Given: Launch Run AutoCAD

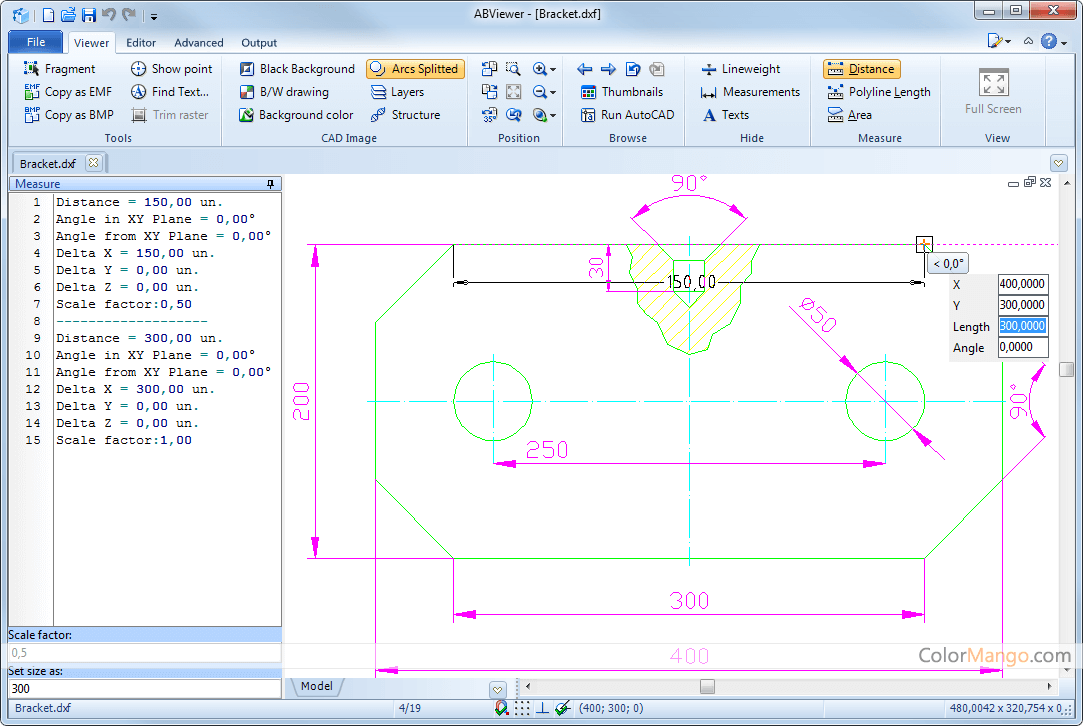Looking at the screenshot, I should point(627,115).
